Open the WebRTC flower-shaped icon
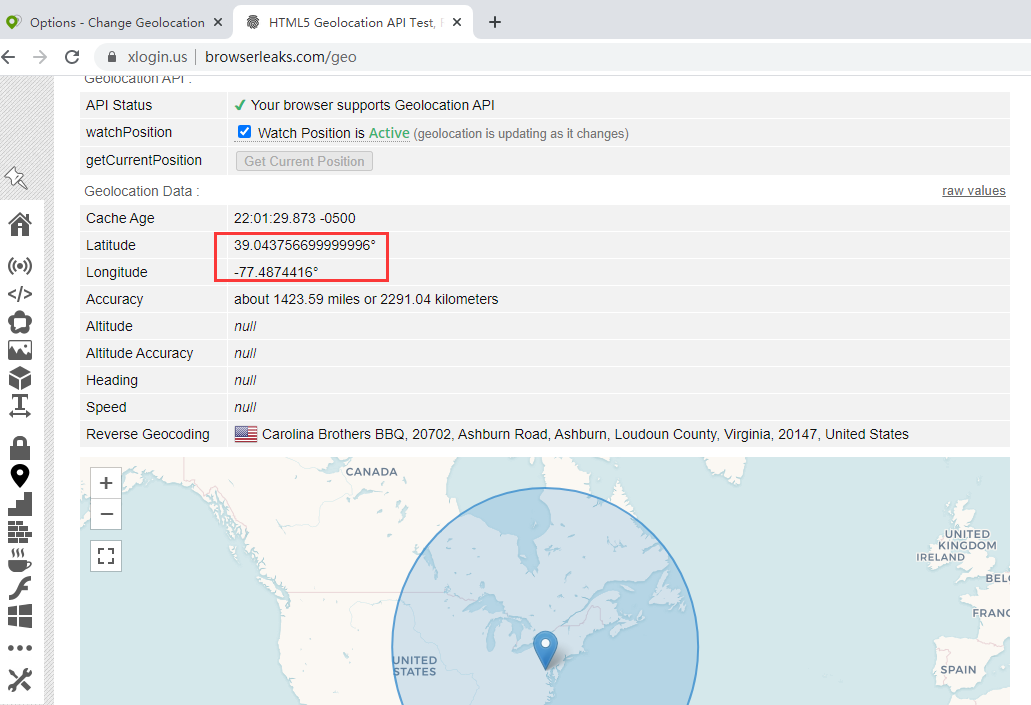Screen dimensions: 1031x705 pos(20,322)
